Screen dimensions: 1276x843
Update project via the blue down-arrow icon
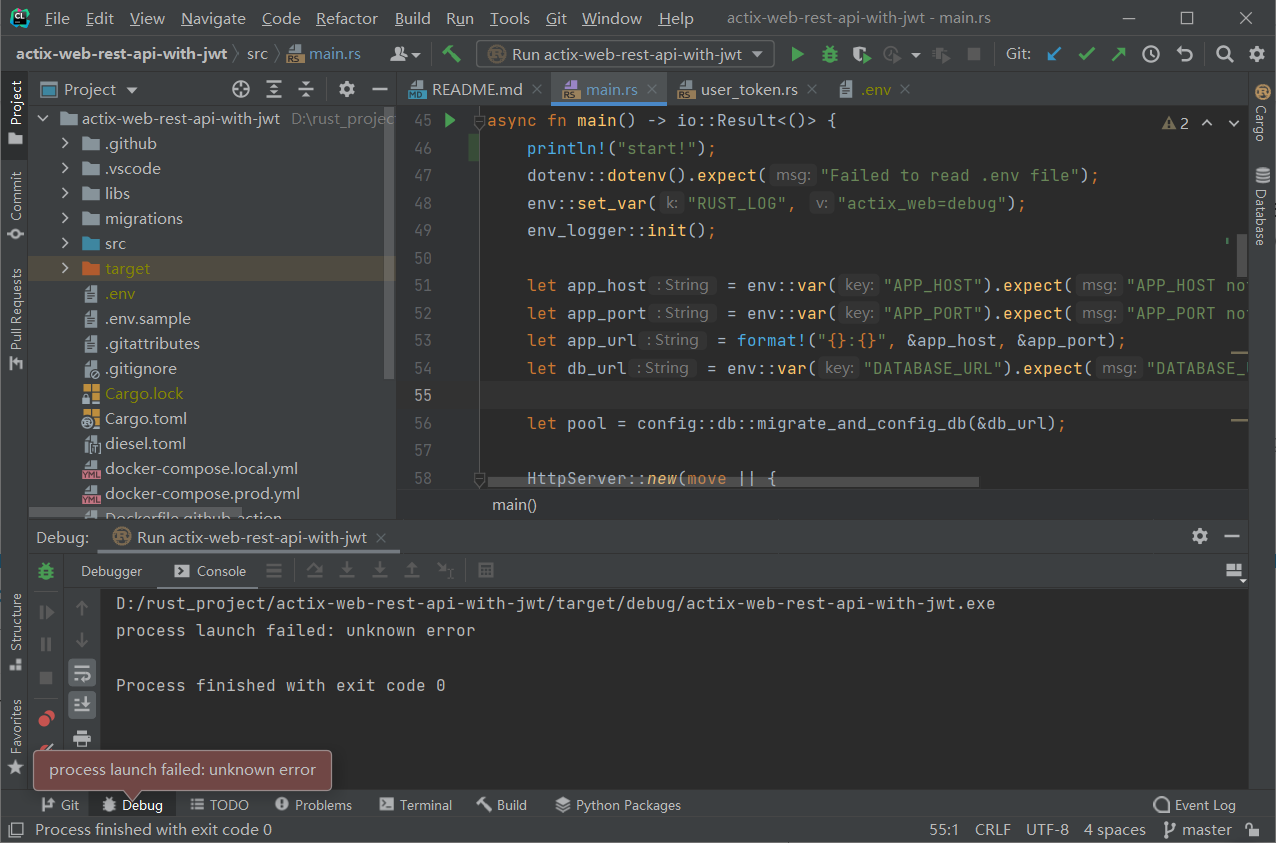pyautogui.click(x=1053, y=54)
